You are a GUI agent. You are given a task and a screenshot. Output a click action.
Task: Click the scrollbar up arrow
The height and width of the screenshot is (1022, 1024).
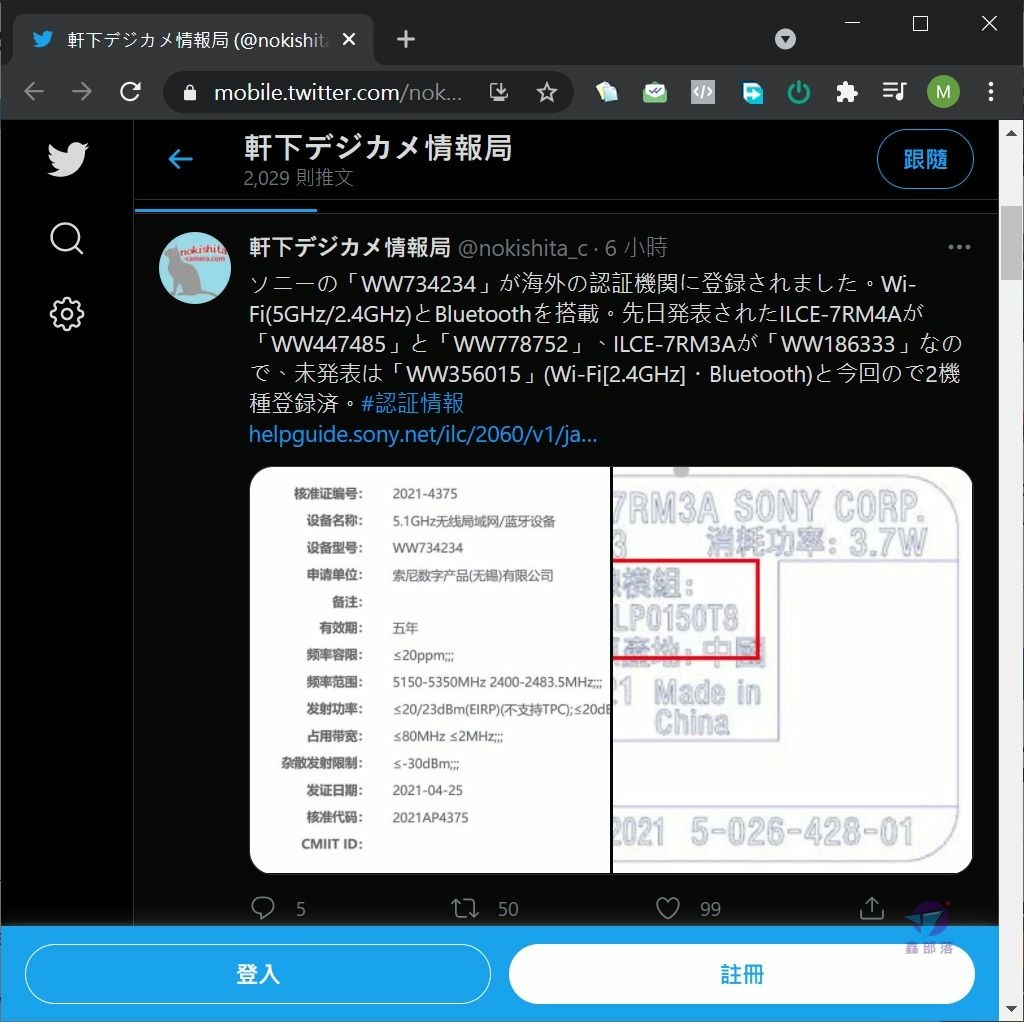tap(1012, 133)
